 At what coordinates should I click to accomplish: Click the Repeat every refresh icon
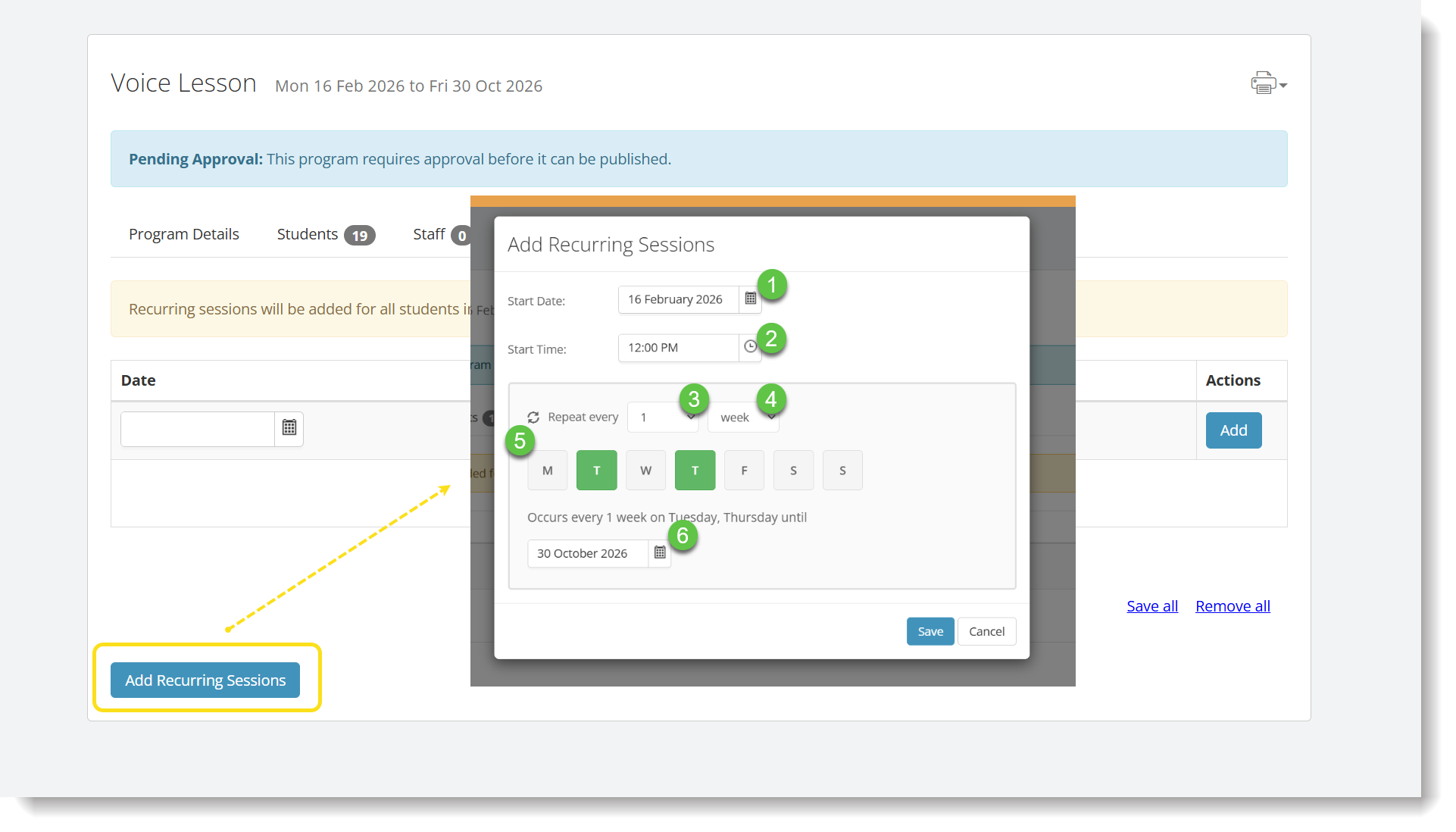tap(533, 418)
